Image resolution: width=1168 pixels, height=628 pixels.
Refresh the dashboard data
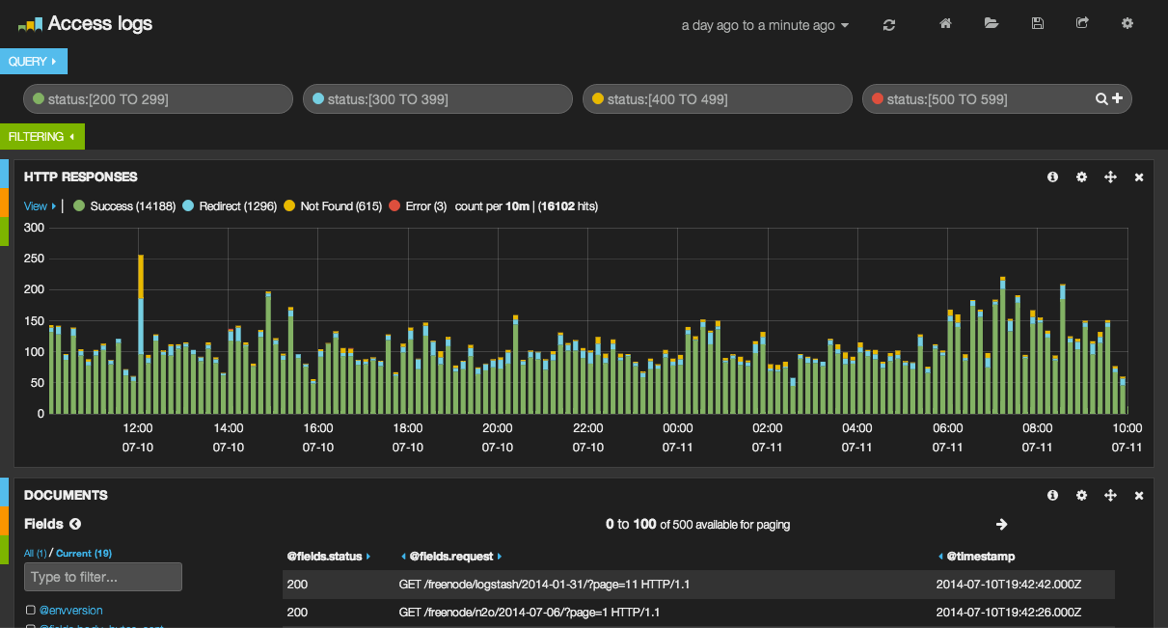pyautogui.click(x=888, y=24)
